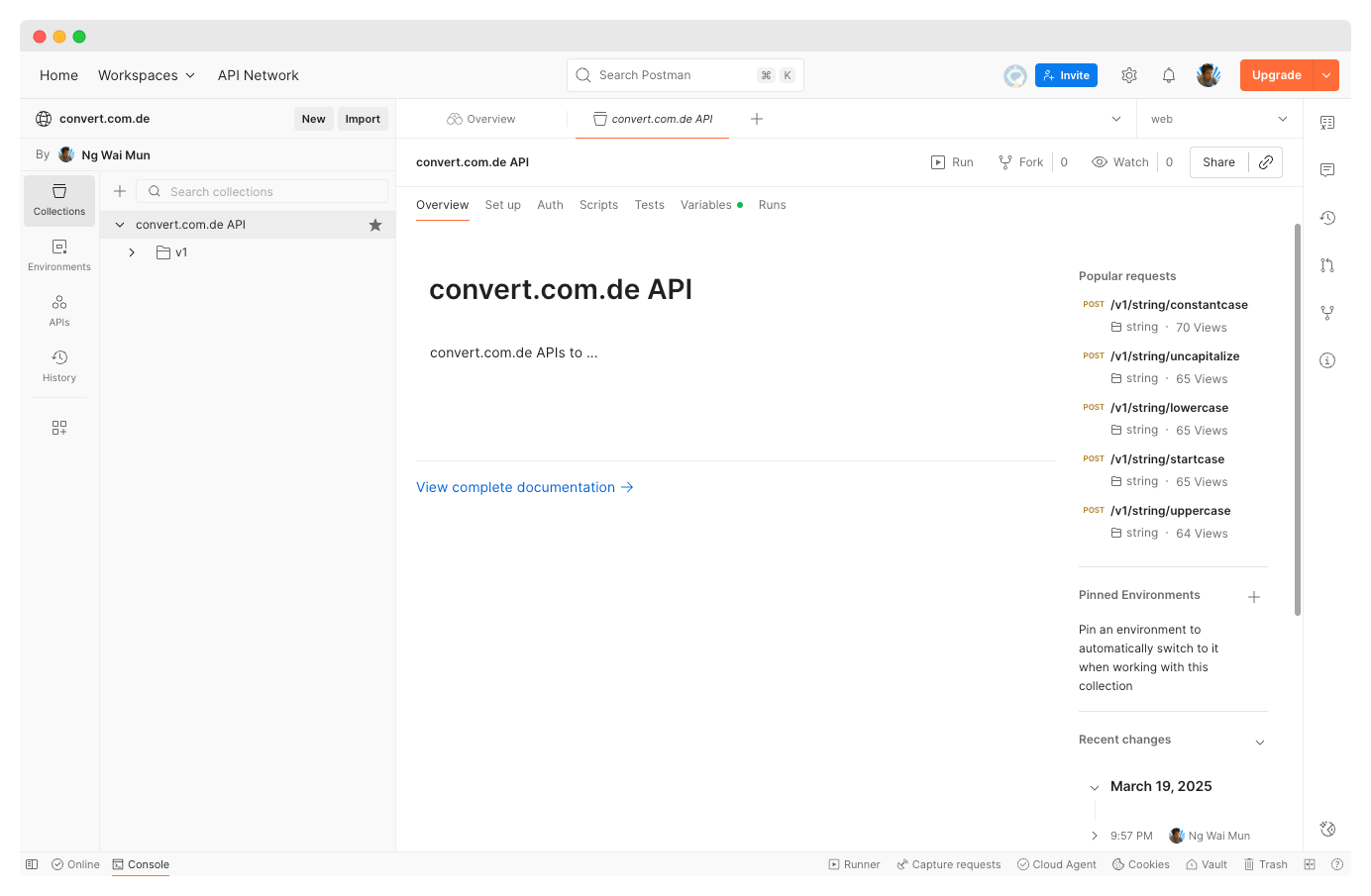The width and height of the screenshot is (1371, 896).
Task: Switch to the Auth tab
Action: (550, 205)
